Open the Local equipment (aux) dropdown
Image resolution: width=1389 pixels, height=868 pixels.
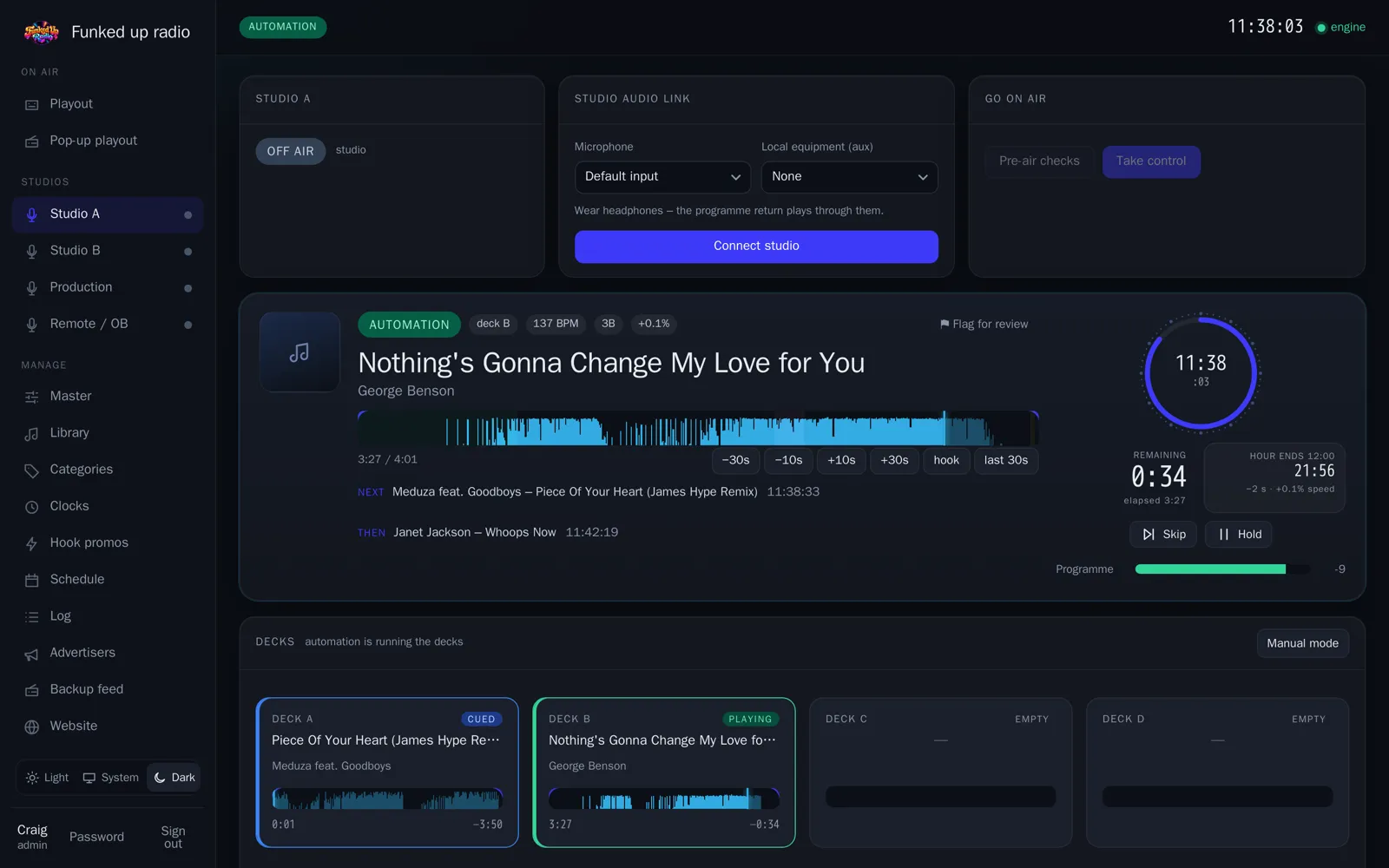pyautogui.click(x=849, y=177)
